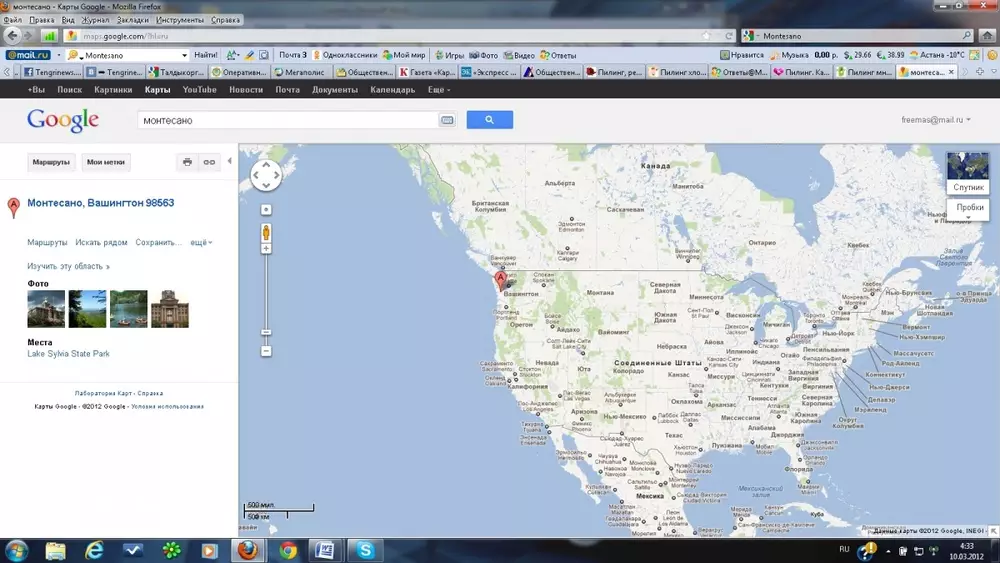
Task: Click the zoom slider track on the map
Action: pyautogui.click(x=266, y=290)
